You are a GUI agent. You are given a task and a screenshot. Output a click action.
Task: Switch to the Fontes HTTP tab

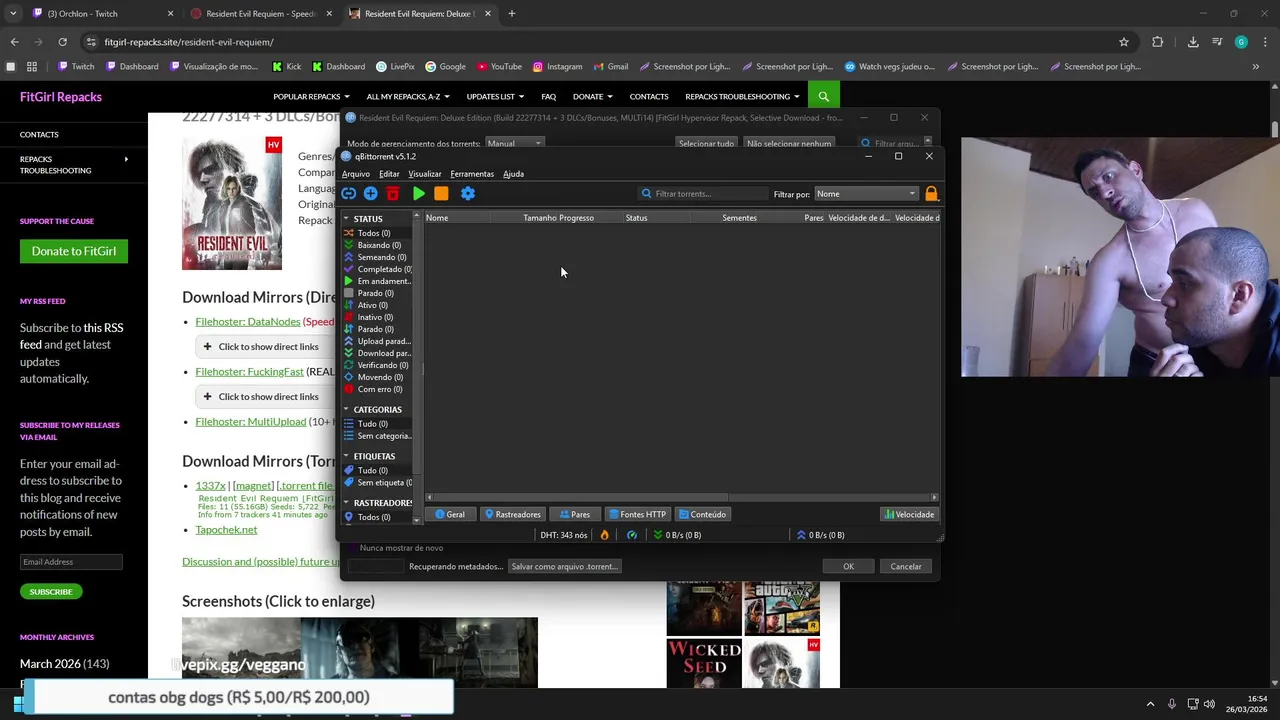(x=636, y=514)
